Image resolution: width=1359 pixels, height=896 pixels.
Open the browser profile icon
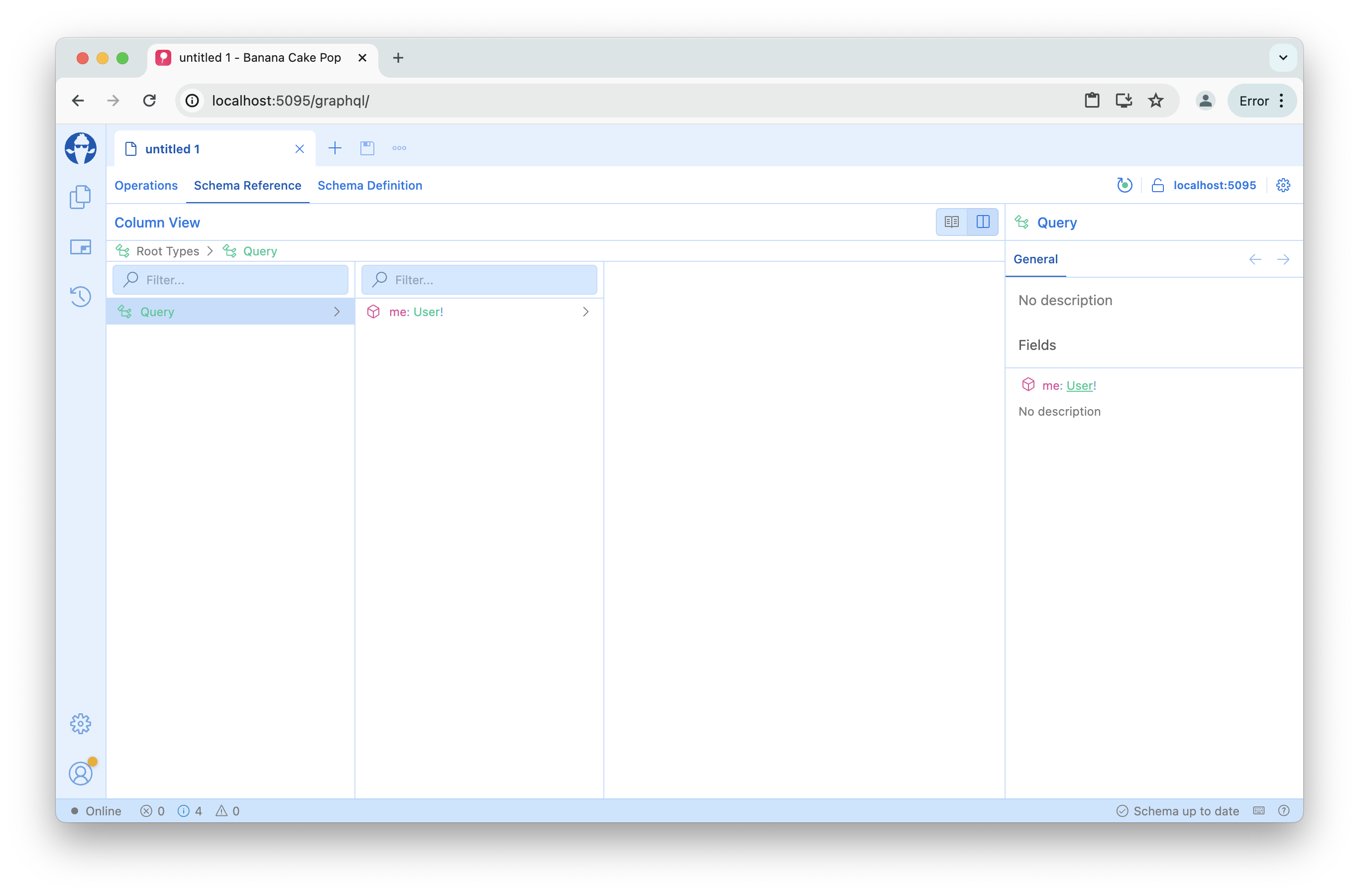[1205, 101]
